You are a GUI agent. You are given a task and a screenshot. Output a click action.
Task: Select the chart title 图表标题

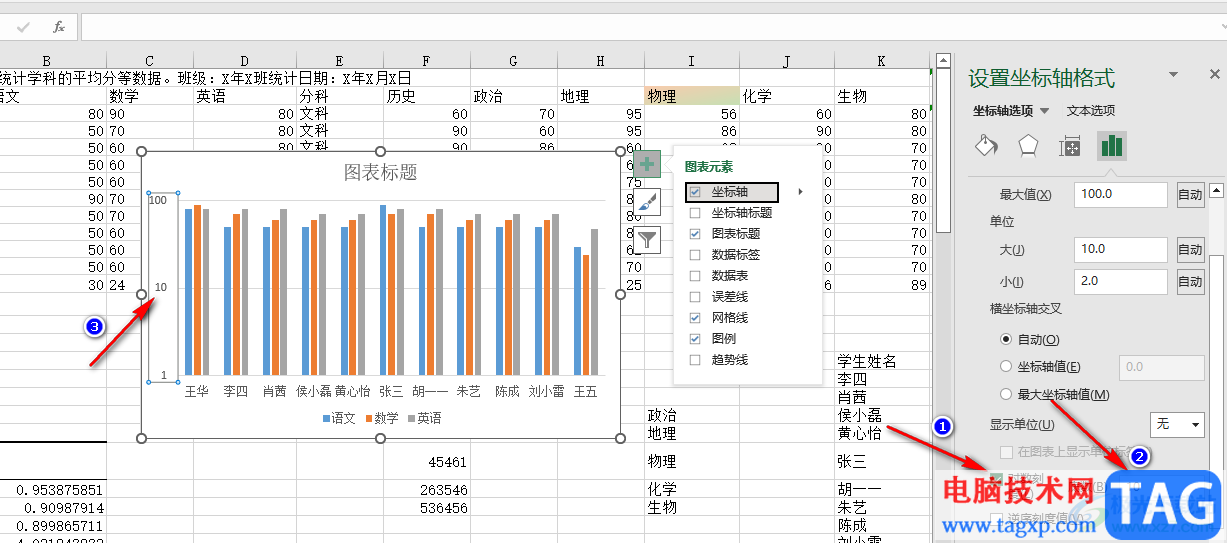pyautogui.click(x=380, y=173)
